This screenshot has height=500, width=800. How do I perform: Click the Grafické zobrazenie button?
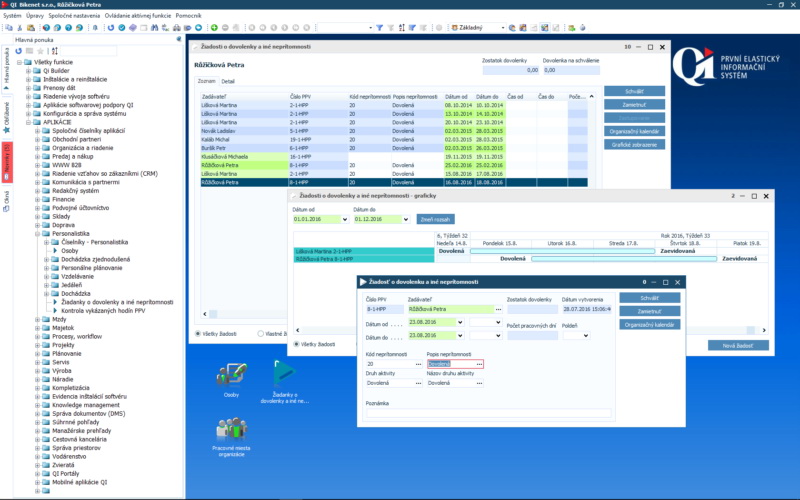633,144
